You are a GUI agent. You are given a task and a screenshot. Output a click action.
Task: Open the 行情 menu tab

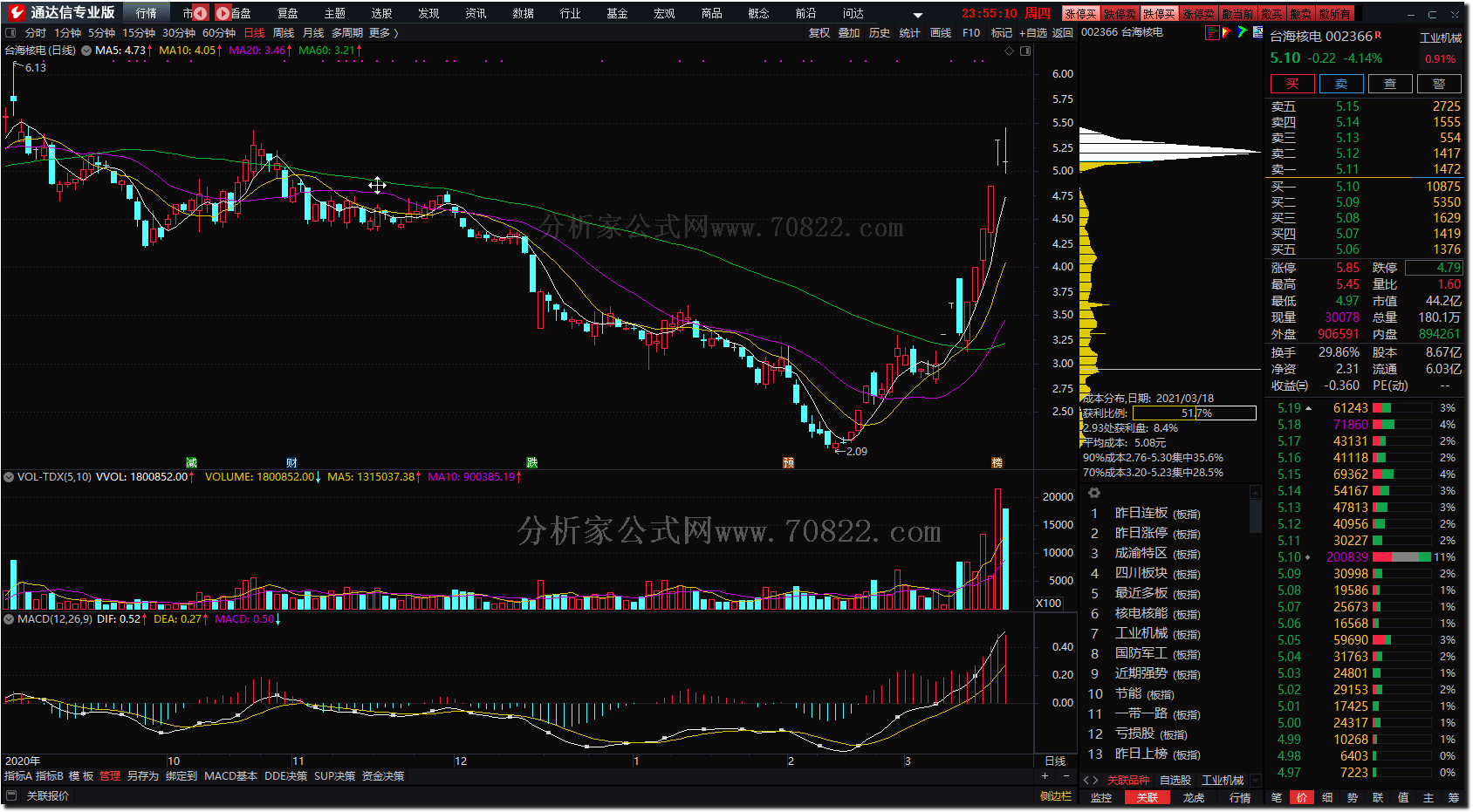(147, 13)
